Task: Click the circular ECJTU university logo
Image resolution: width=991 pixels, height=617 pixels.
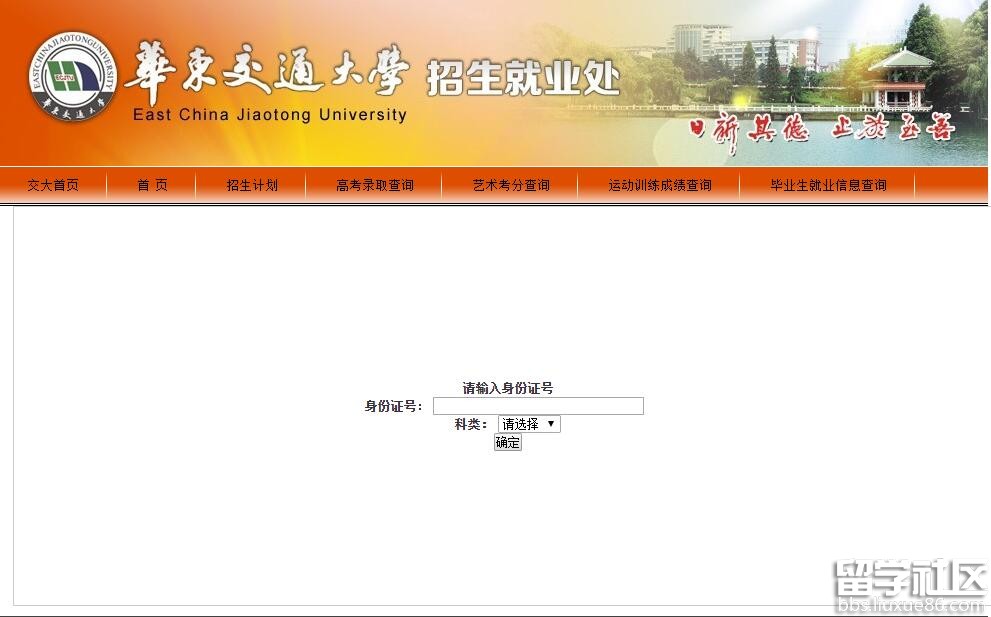Action: [x=72, y=77]
